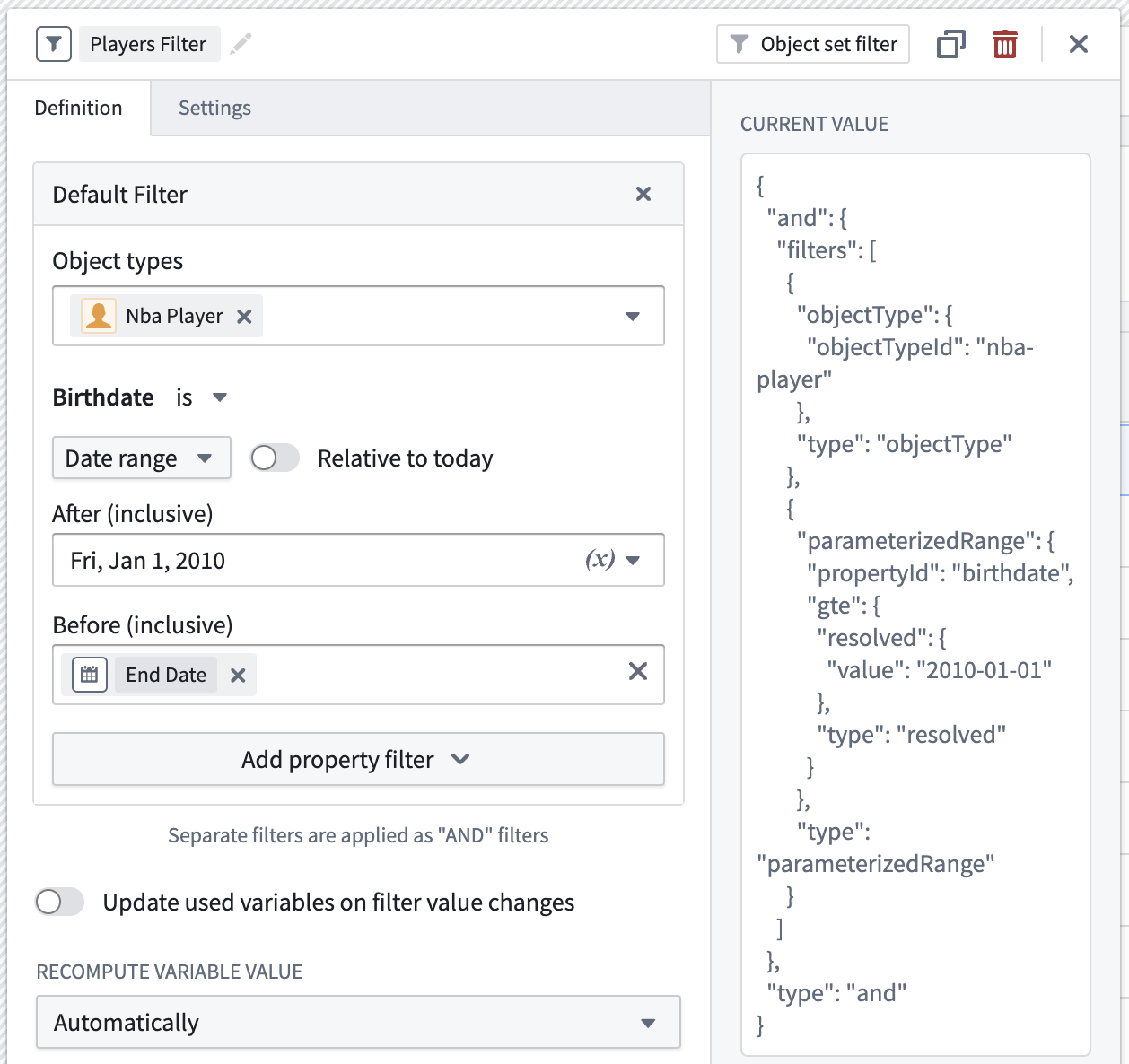Click the After (inclusive) date field
1129x1064 pixels.
click(358, 560)
